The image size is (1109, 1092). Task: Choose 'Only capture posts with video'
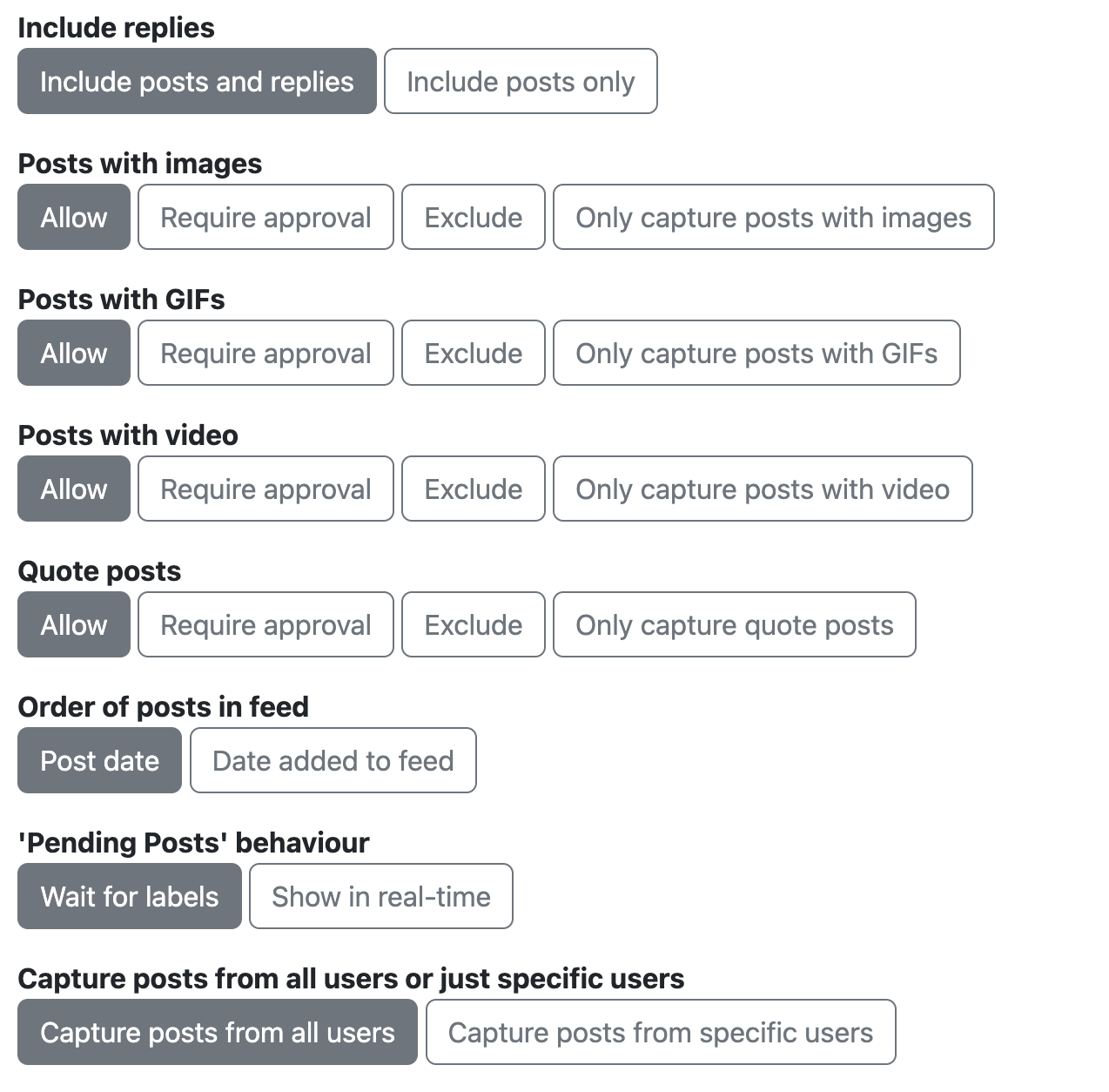tap(763, 489)
